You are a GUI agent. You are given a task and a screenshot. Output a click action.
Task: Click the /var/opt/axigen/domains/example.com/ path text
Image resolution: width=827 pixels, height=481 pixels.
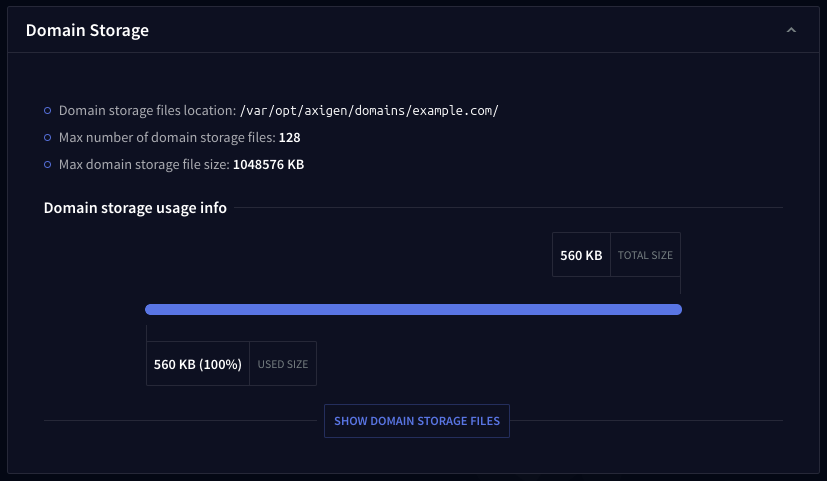(369, 110)
